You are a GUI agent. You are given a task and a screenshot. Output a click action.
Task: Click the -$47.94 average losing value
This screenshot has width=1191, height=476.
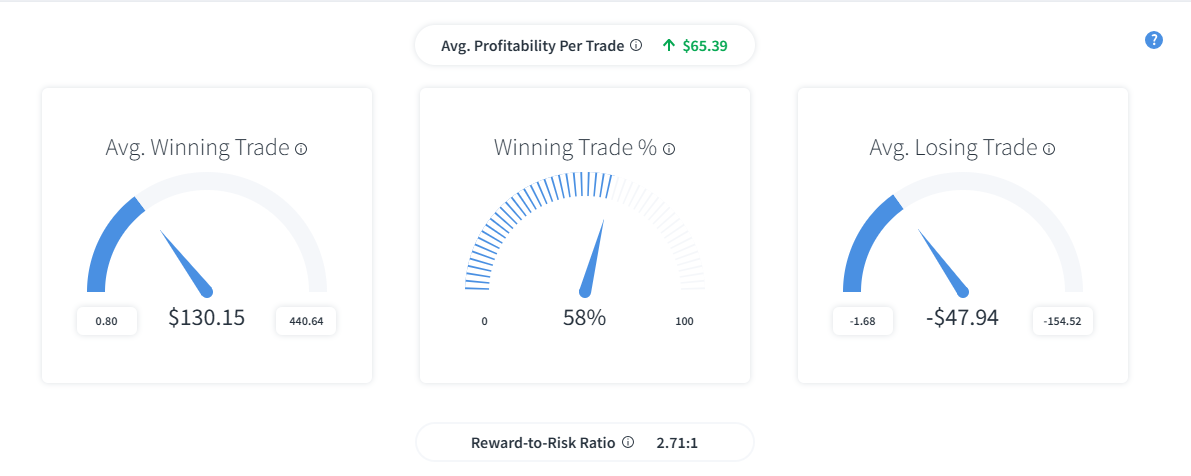pyautogui.click(x=962, y=317)
